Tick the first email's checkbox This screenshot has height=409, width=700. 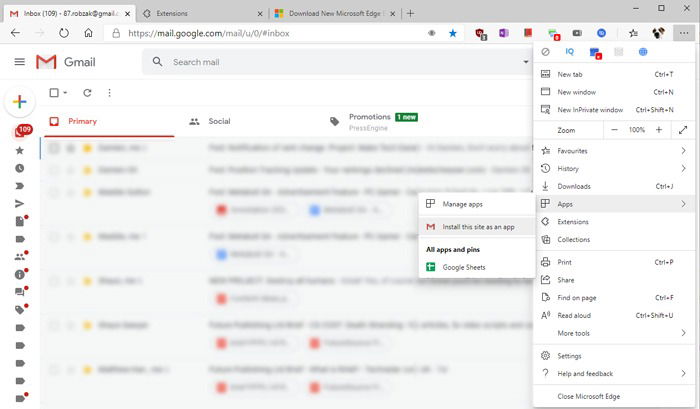pyautogui.click(x=54, y=148)
